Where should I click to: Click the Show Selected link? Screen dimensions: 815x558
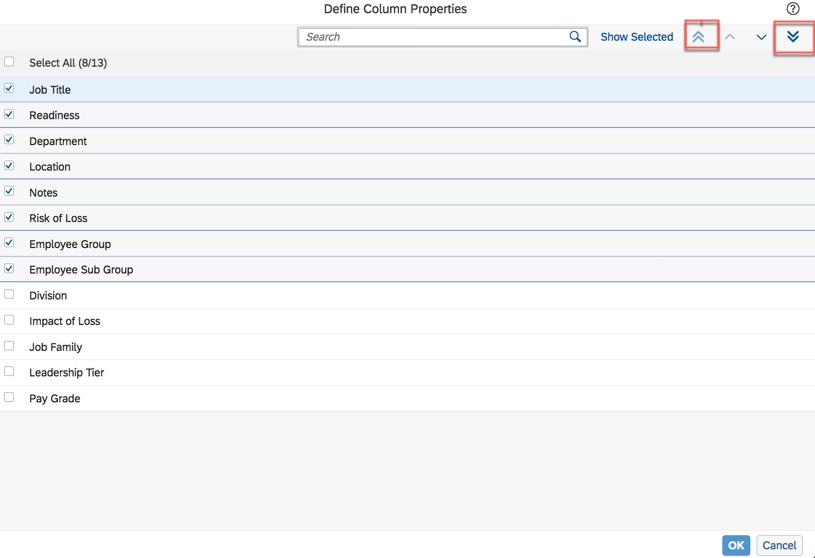pos(636,37)
